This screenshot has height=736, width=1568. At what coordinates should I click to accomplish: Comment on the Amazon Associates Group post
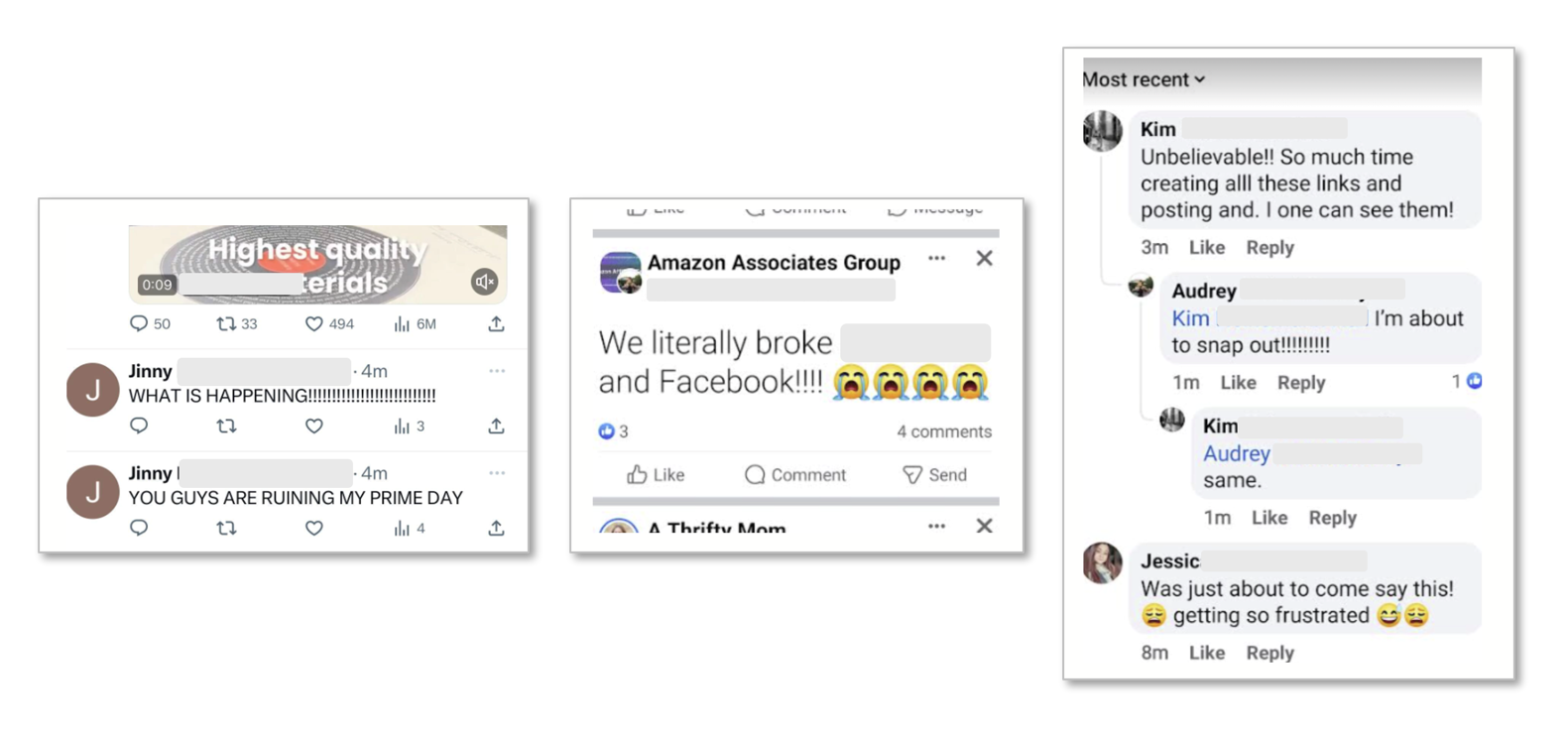(795, 474)
